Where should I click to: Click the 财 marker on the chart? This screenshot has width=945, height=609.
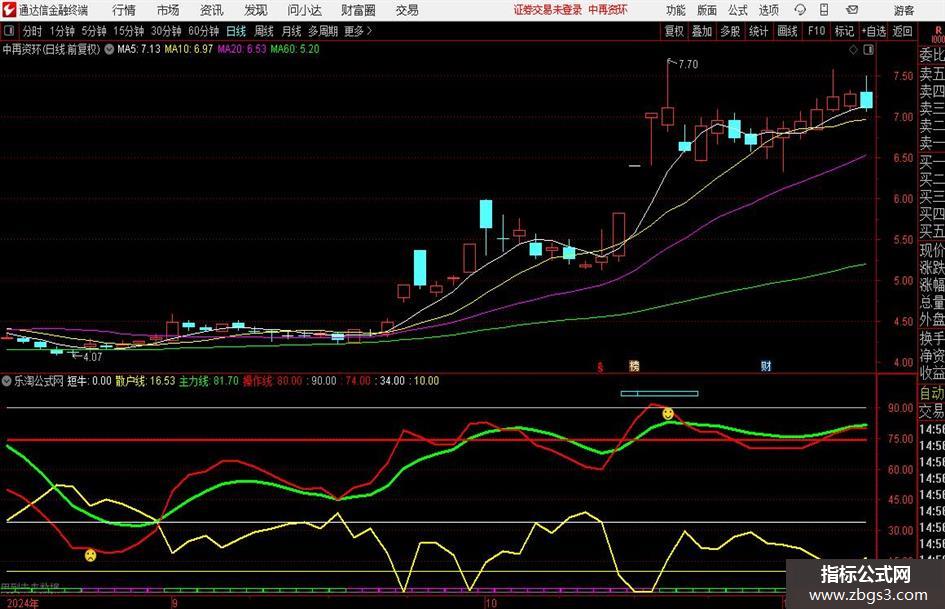pos(766,366)
